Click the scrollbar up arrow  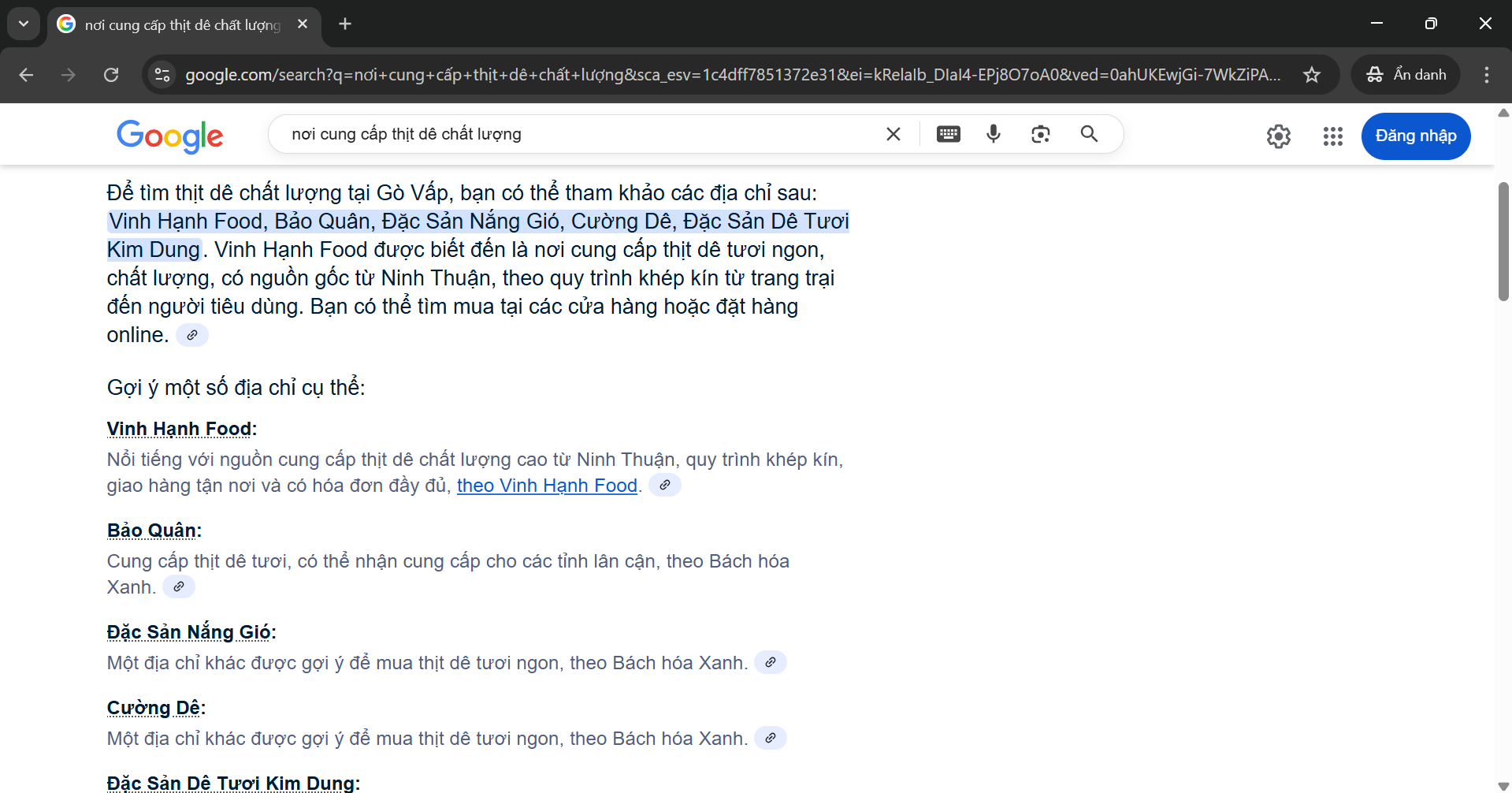coord(1503,113)
